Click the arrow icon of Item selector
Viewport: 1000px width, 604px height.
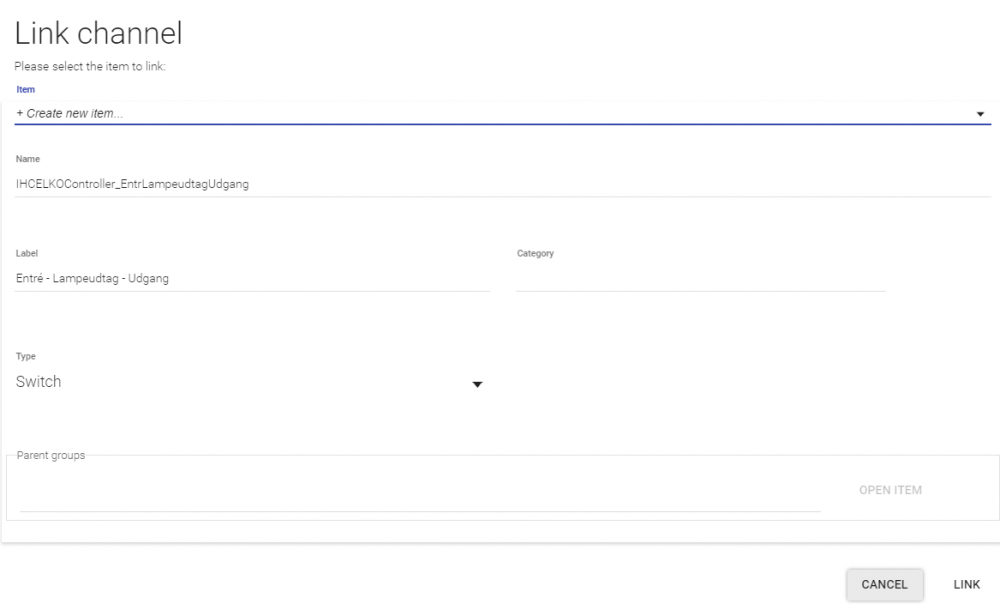click(x=980, y=114)
